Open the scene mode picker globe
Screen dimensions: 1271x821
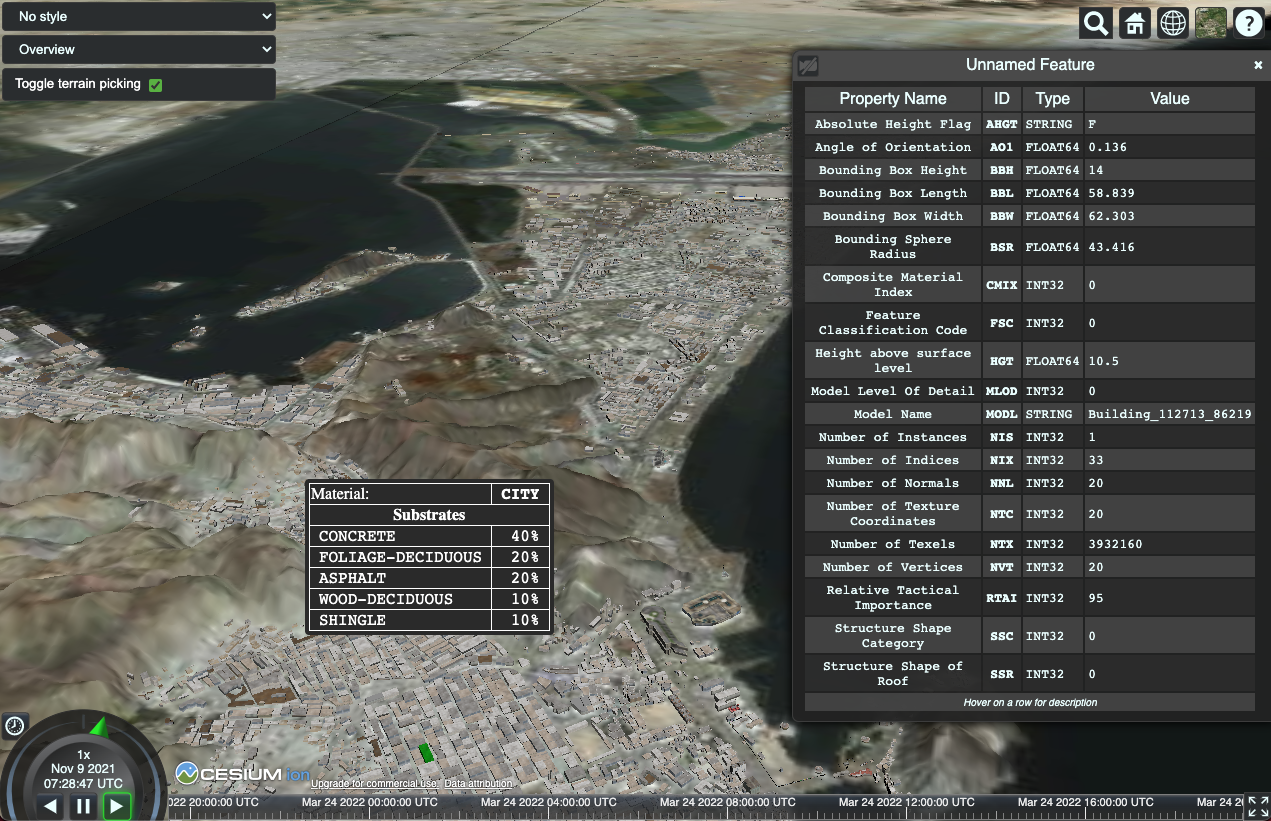(1173, 22)
